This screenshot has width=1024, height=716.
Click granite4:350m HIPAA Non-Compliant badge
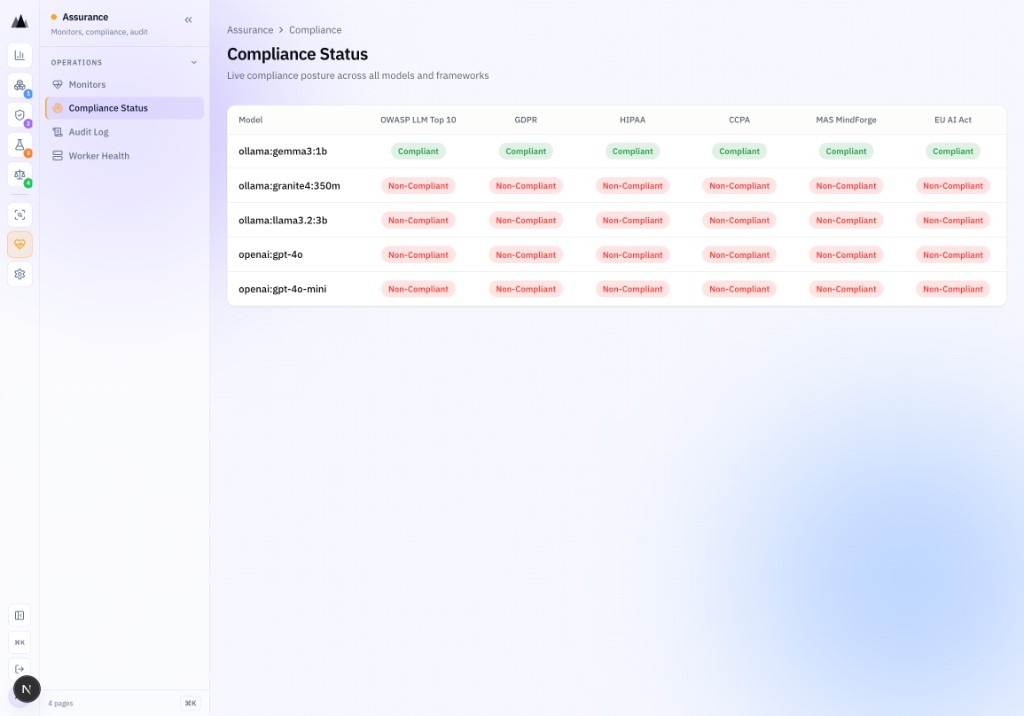pyautogui.click(x=632, y=186)
